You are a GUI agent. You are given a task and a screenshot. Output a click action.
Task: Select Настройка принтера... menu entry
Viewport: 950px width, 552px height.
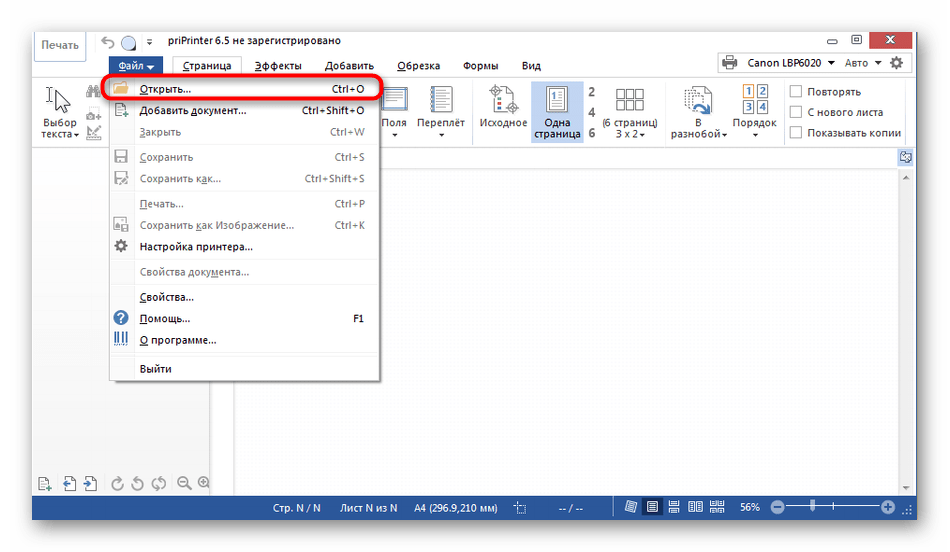[x=196, y=246]
